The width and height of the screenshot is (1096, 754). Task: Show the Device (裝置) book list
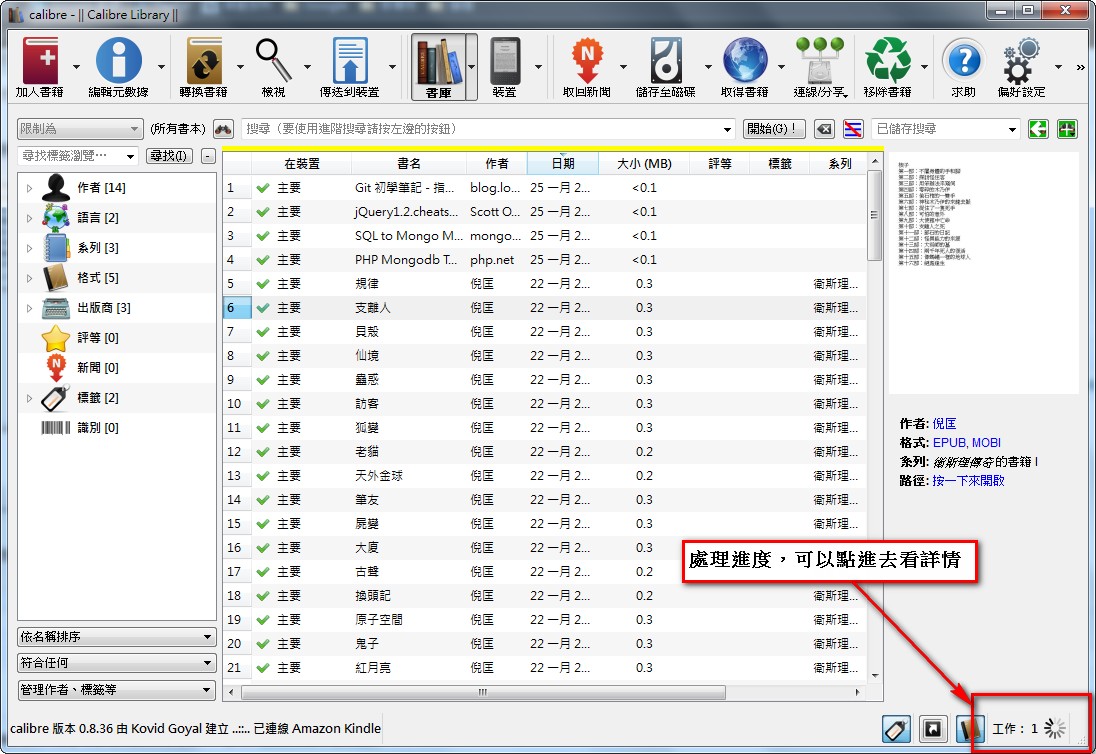pyautogui.click(x=505, y=67)
